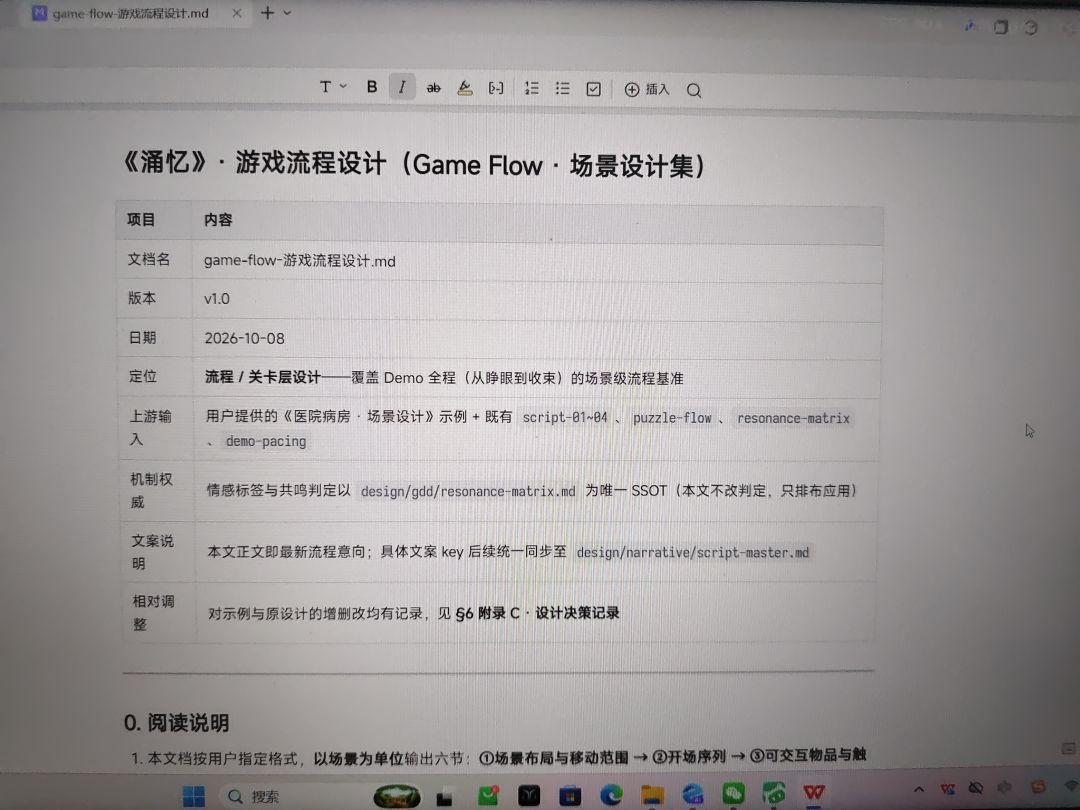Click the path design/narrative/script-master.md

(693, 552)
